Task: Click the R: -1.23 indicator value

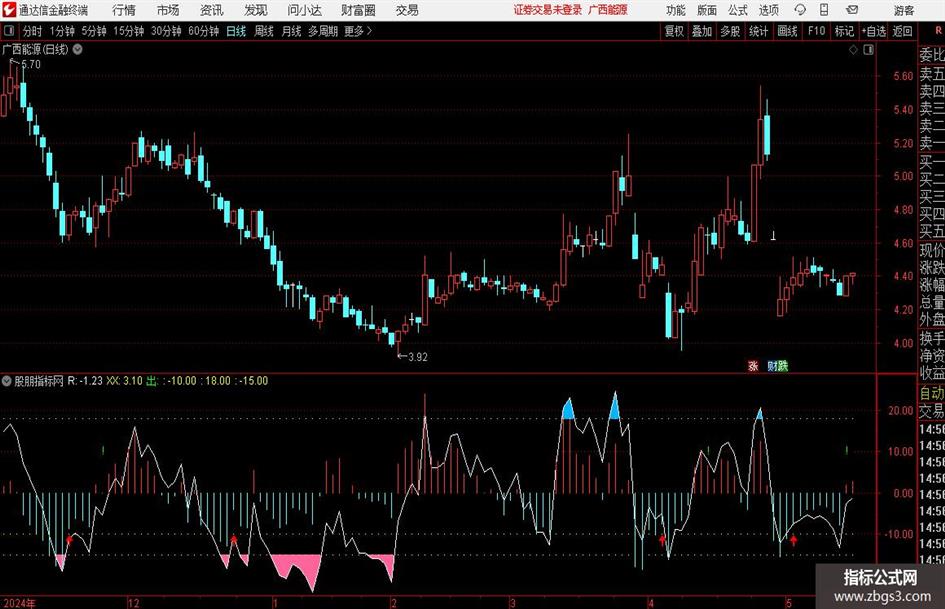Action: tap(85, 381)
